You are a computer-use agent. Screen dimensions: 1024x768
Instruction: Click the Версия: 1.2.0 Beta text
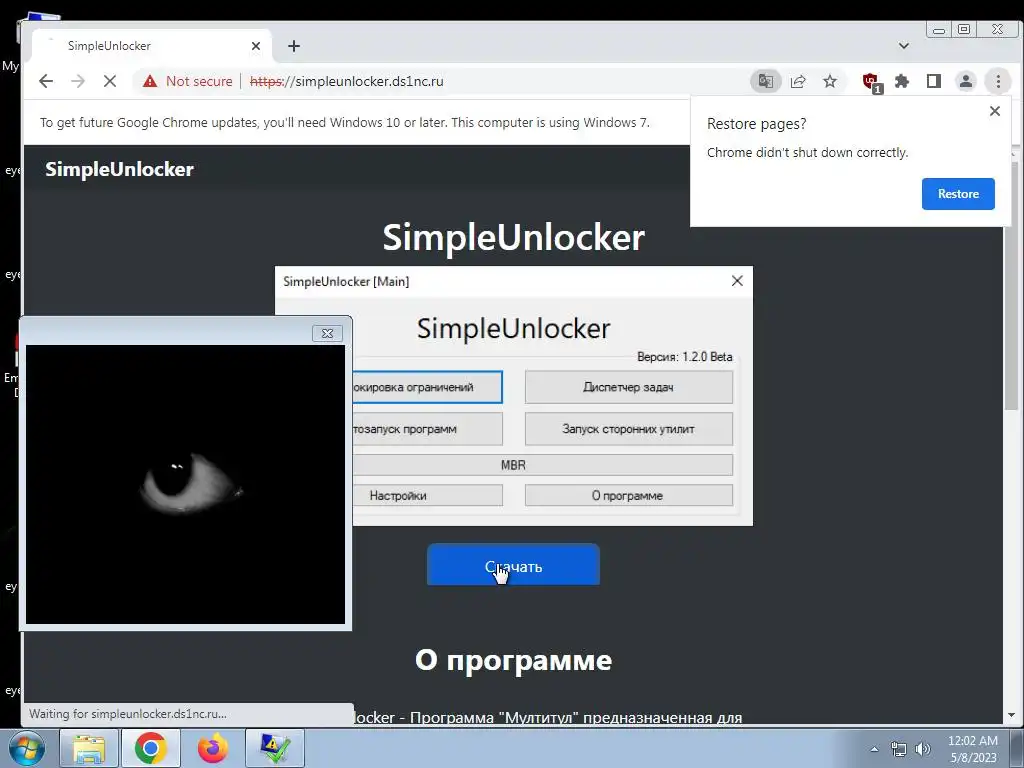684,357
